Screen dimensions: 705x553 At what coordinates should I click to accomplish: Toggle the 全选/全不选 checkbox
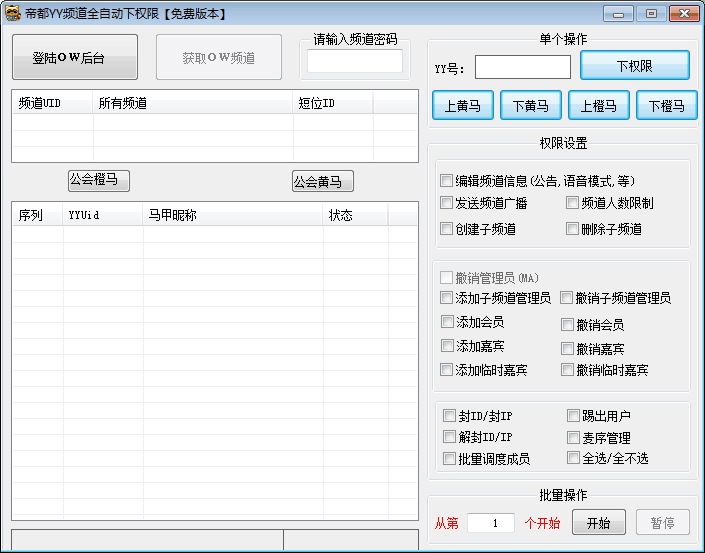click(x=573, y=458)
